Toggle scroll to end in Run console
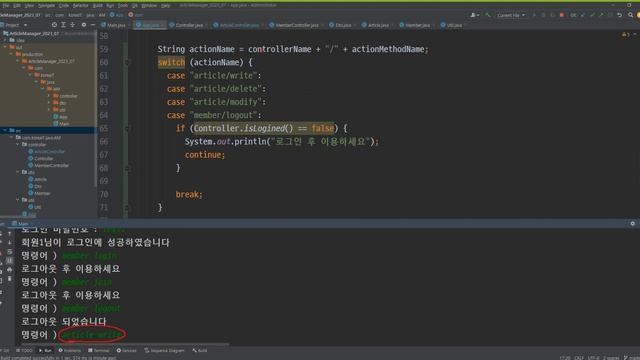This screenshot has width=640, height=360. pyautogui.click(x=9, y=260)
